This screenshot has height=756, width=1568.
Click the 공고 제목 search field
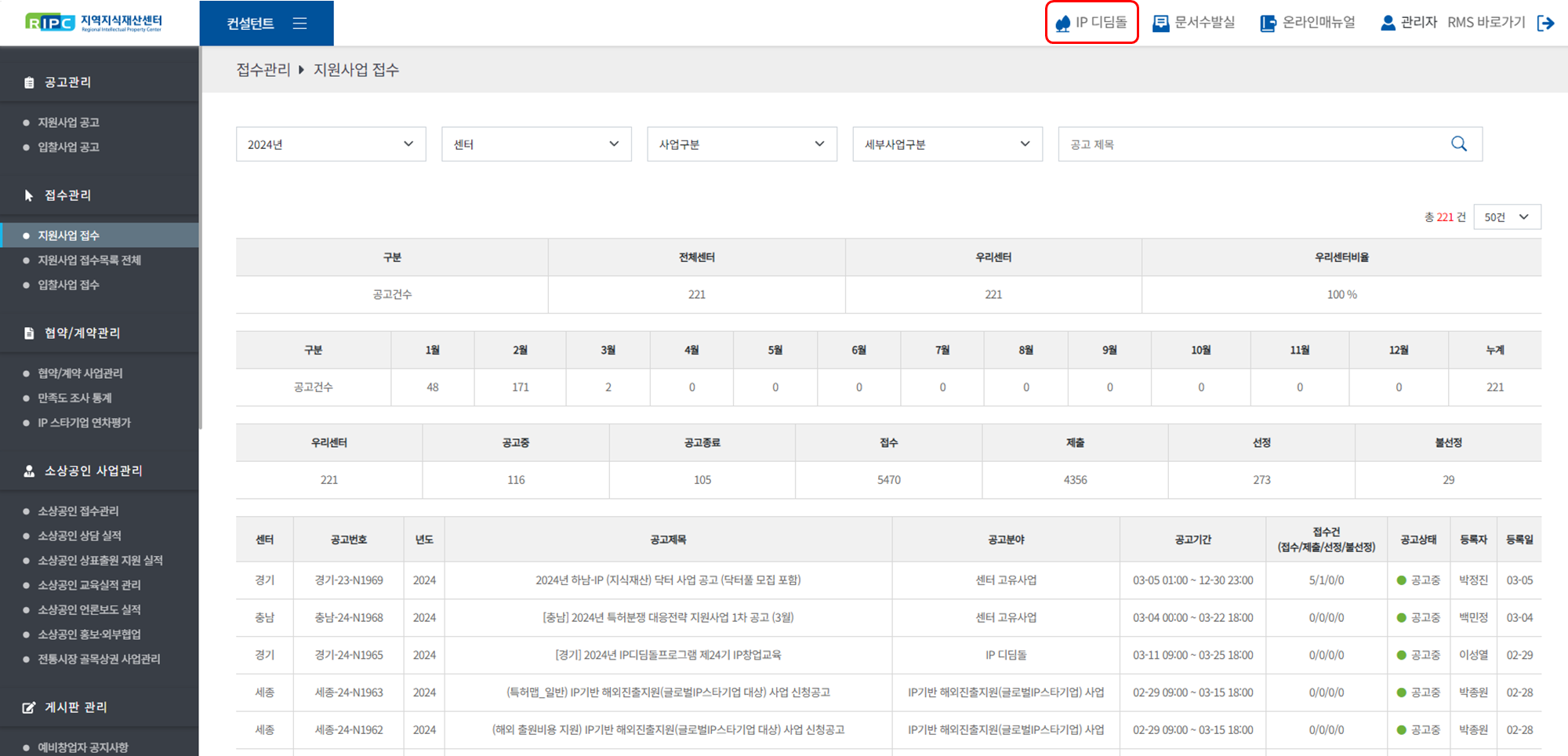[1254, 144]
